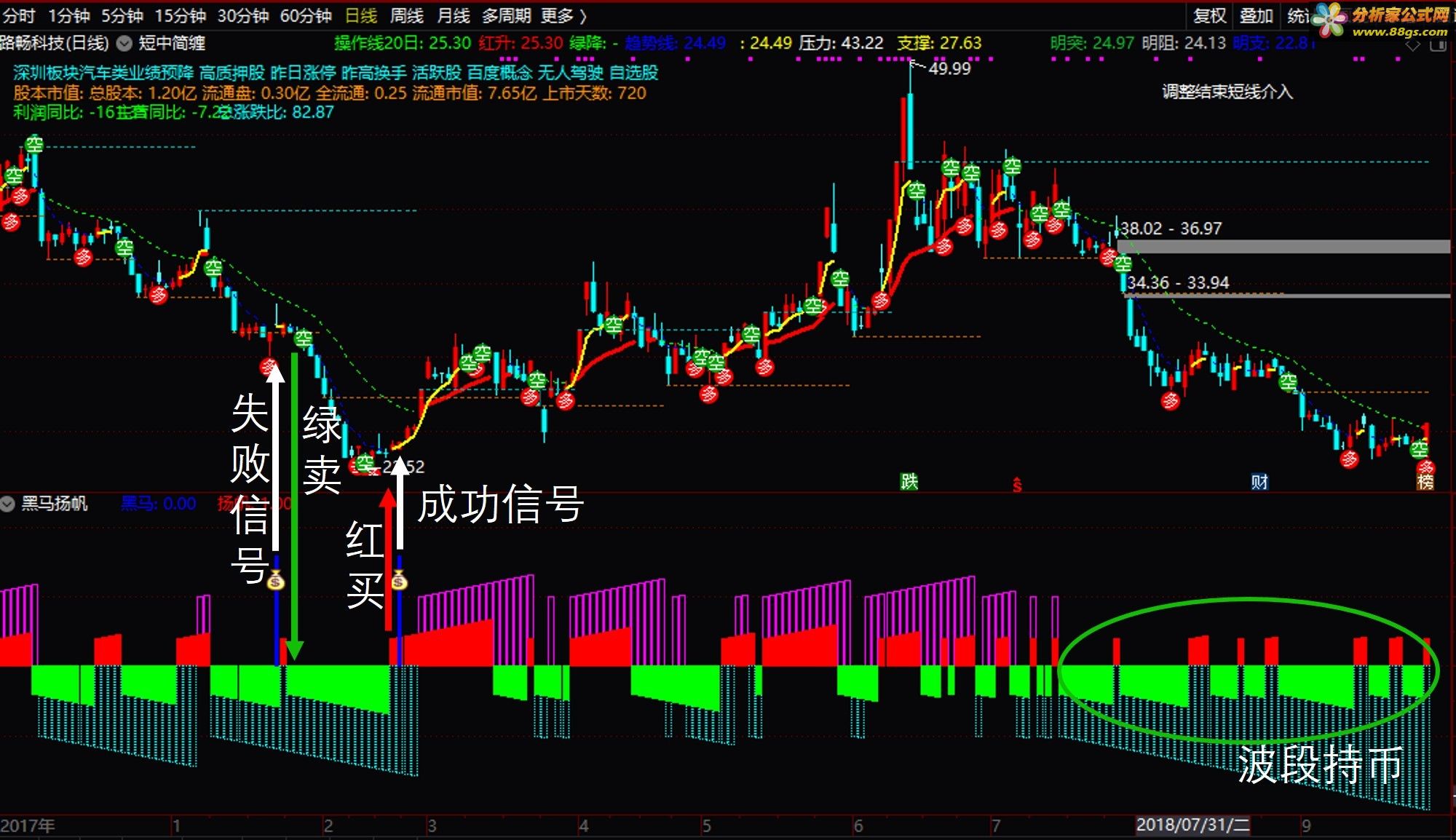1456x840 pixels.
Task: Open the 百度概念 concept tag
Action: (x=499, y=73)
